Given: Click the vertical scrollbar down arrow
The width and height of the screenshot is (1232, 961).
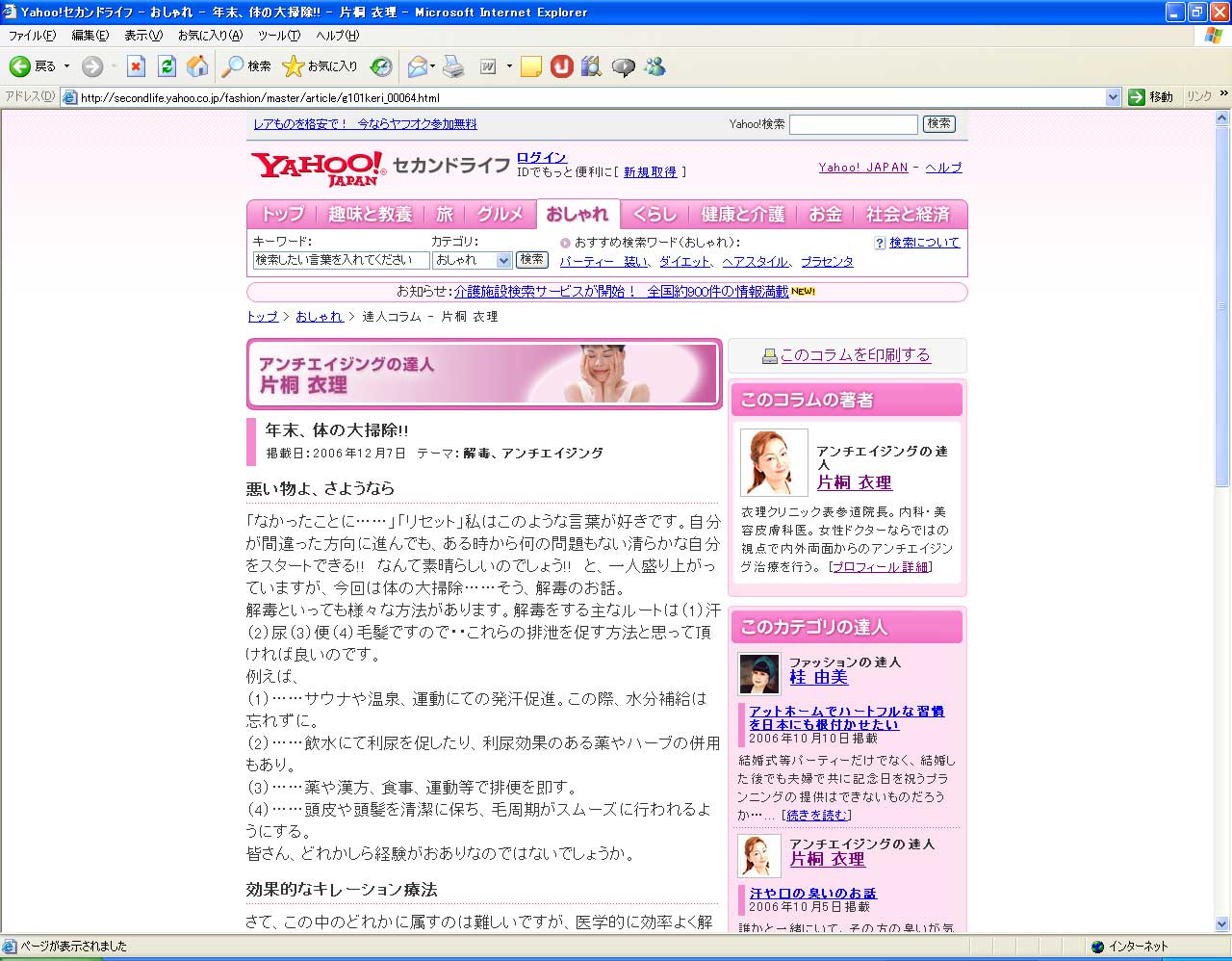Looking at the screenshot, I should click(x=1222, y=924).
